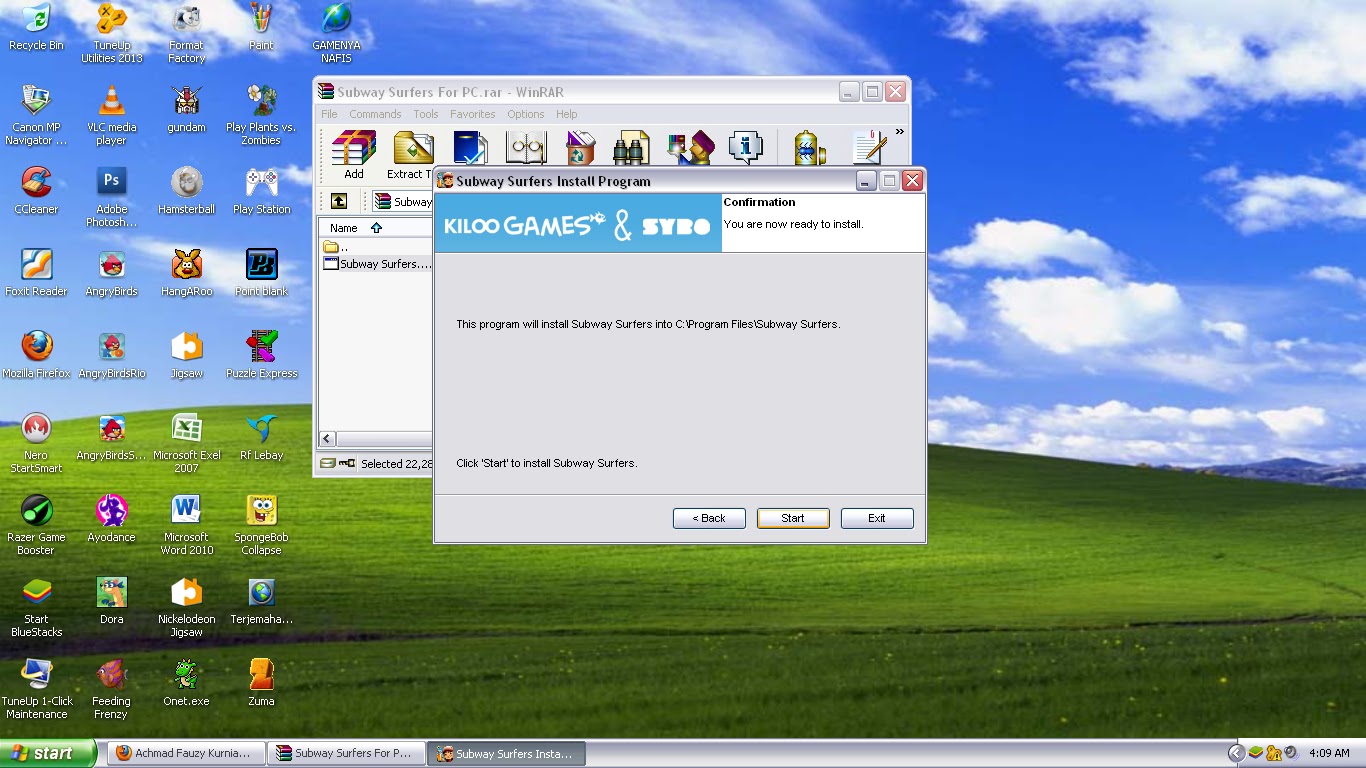Select the Point blank desktop icon
1366x768 pixels.
[x=261, y=273]
